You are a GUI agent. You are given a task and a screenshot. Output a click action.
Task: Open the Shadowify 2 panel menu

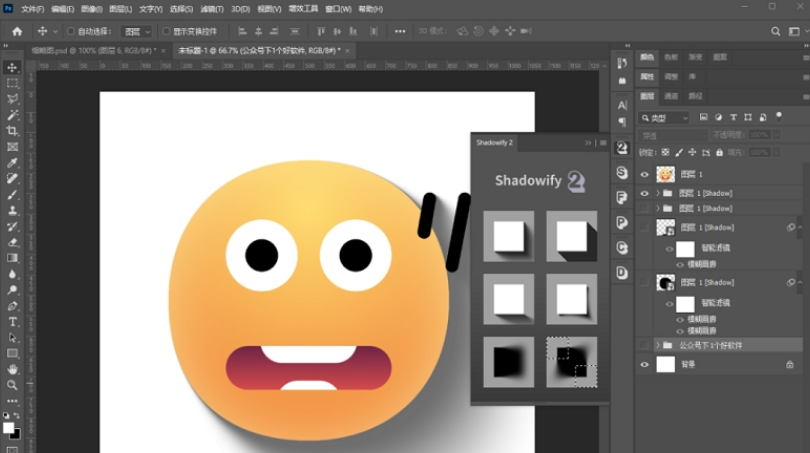point(603,143)
